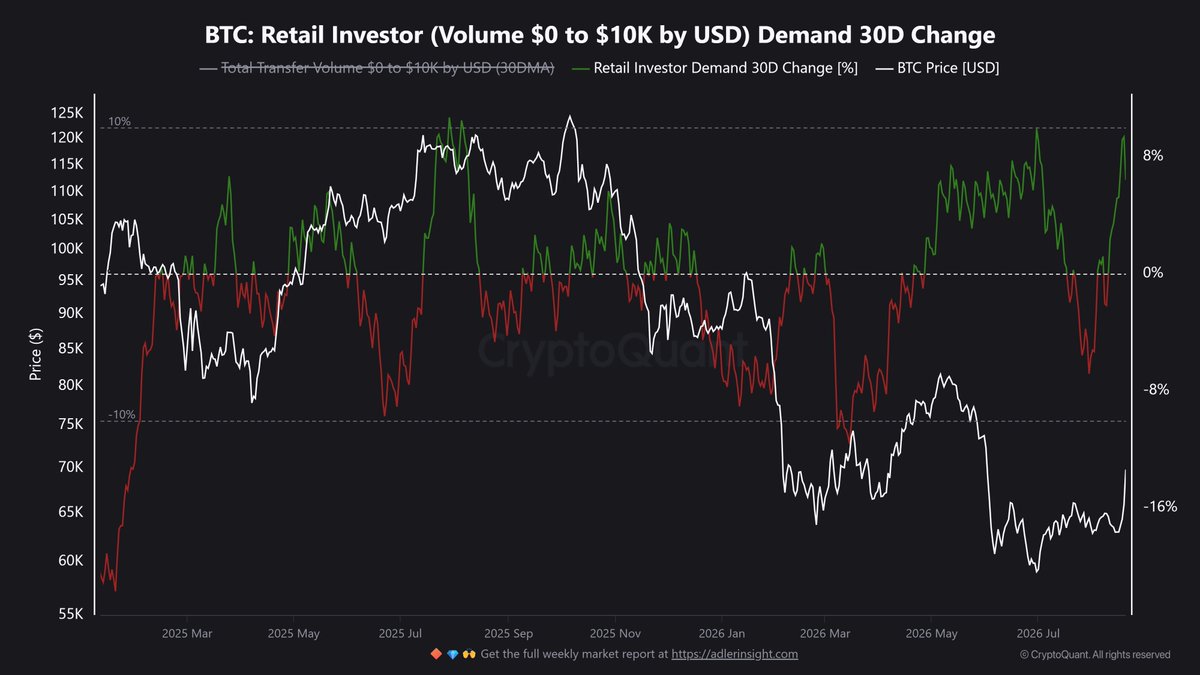Click the 2025 Nov date label
This screenshot has width=1200, height=675.
[615, 633]
